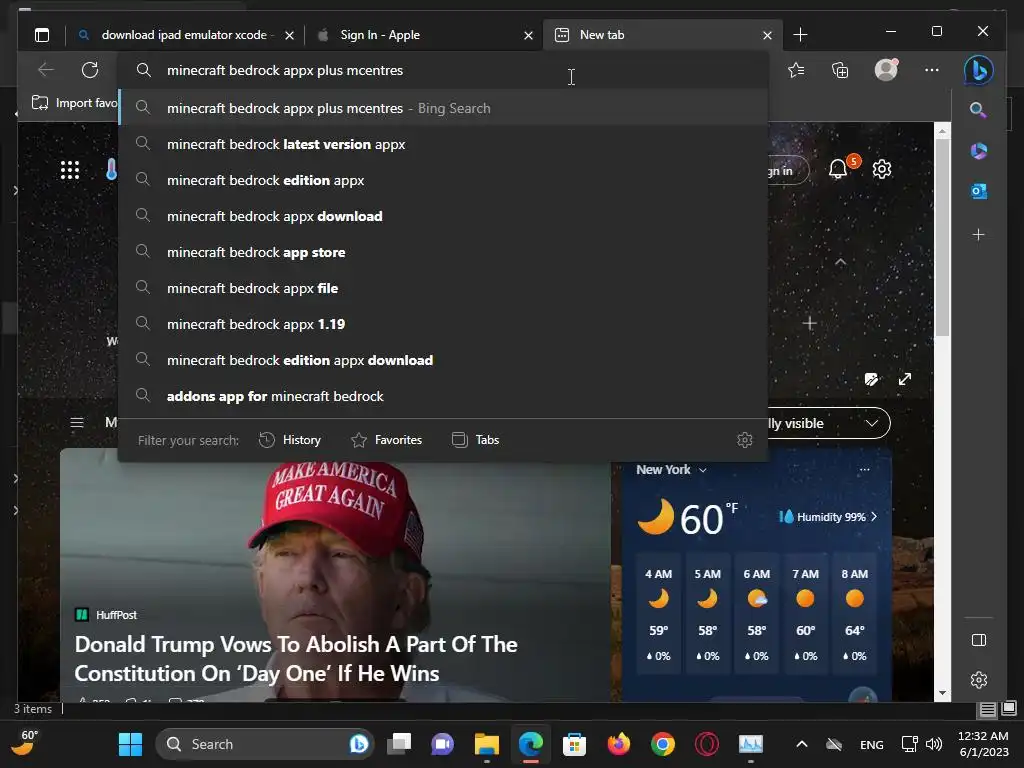The width and height of the screenshot is (1024, 768).
Task: Add a quick link with plus tile
Action: (x=809, y=323)
